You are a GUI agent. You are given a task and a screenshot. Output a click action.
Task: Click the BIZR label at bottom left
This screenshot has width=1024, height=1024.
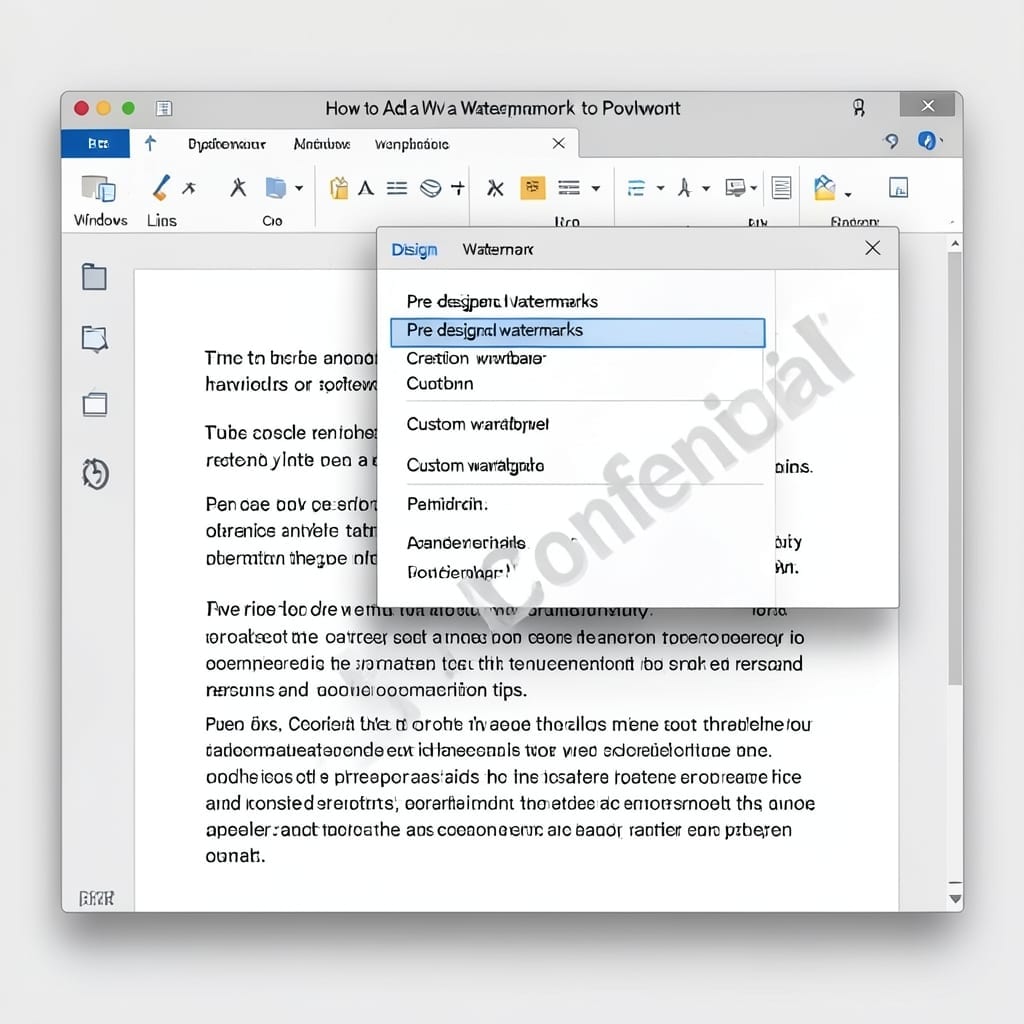(97, 899)
